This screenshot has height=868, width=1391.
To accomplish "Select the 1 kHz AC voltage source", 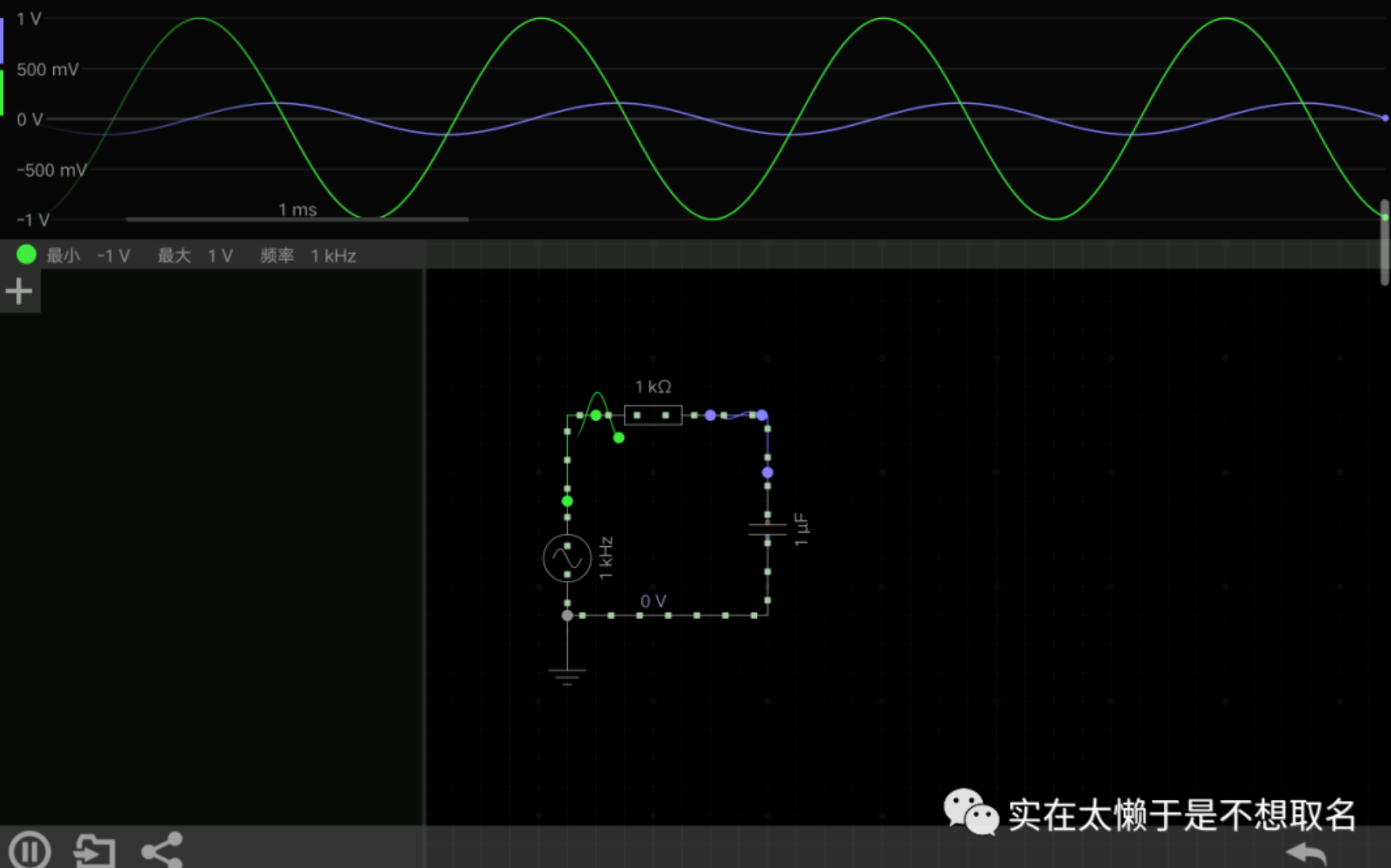I will pyautogui.click(x=567, y=558).
